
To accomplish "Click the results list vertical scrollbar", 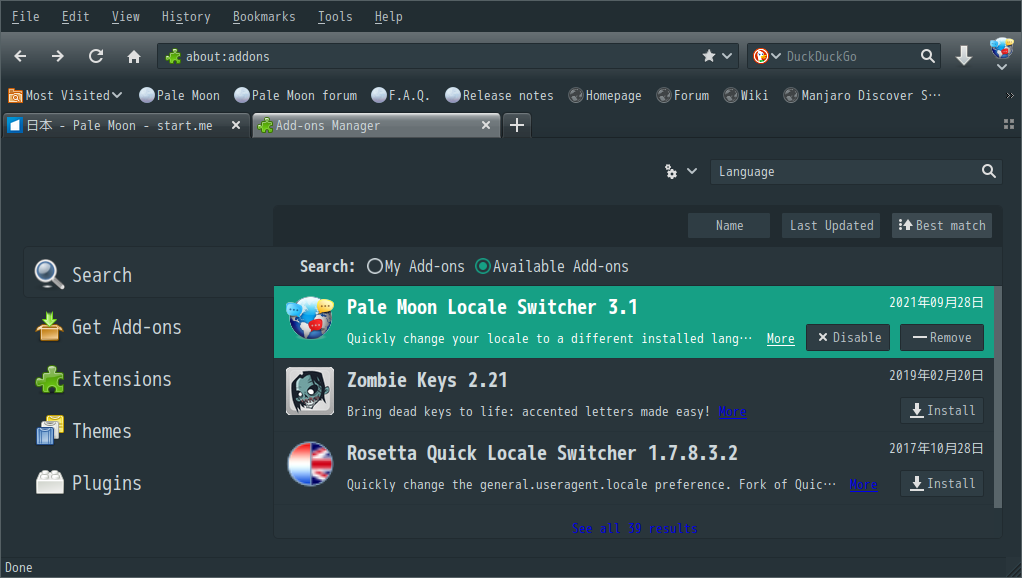I will 998,397.
